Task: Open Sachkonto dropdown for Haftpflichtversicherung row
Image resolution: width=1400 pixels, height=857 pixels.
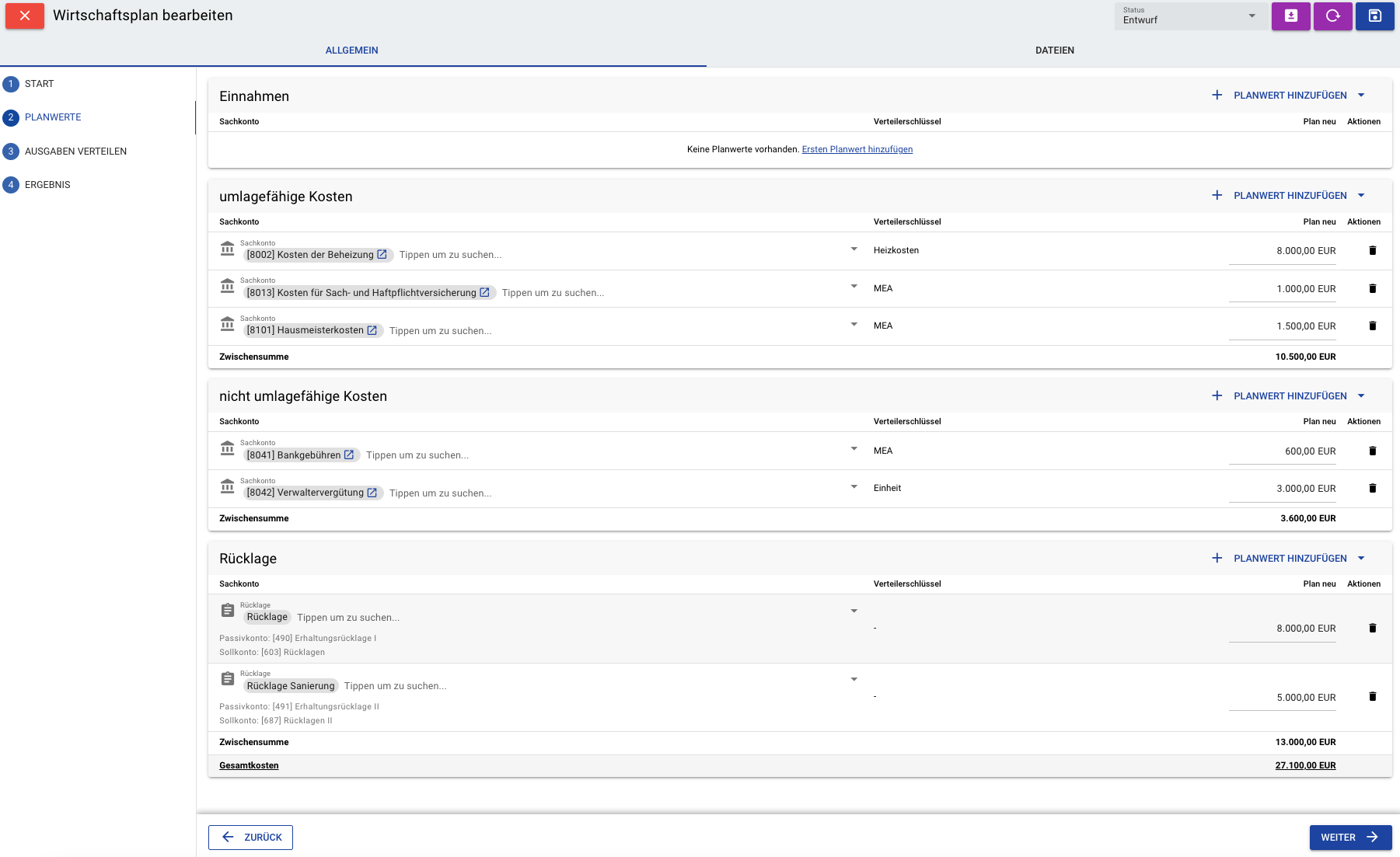Action: [854, 287]
